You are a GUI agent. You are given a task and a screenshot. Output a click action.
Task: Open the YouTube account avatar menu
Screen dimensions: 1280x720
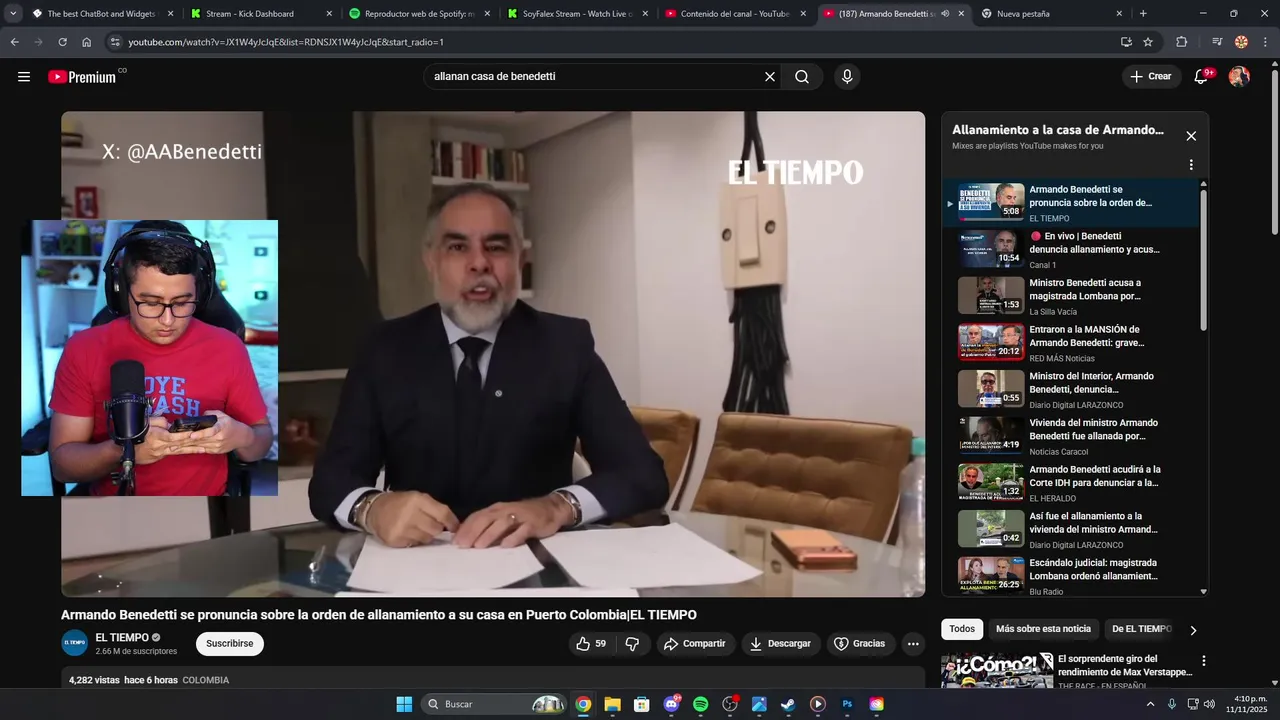pyautogui.click(x=1239, y=77)
